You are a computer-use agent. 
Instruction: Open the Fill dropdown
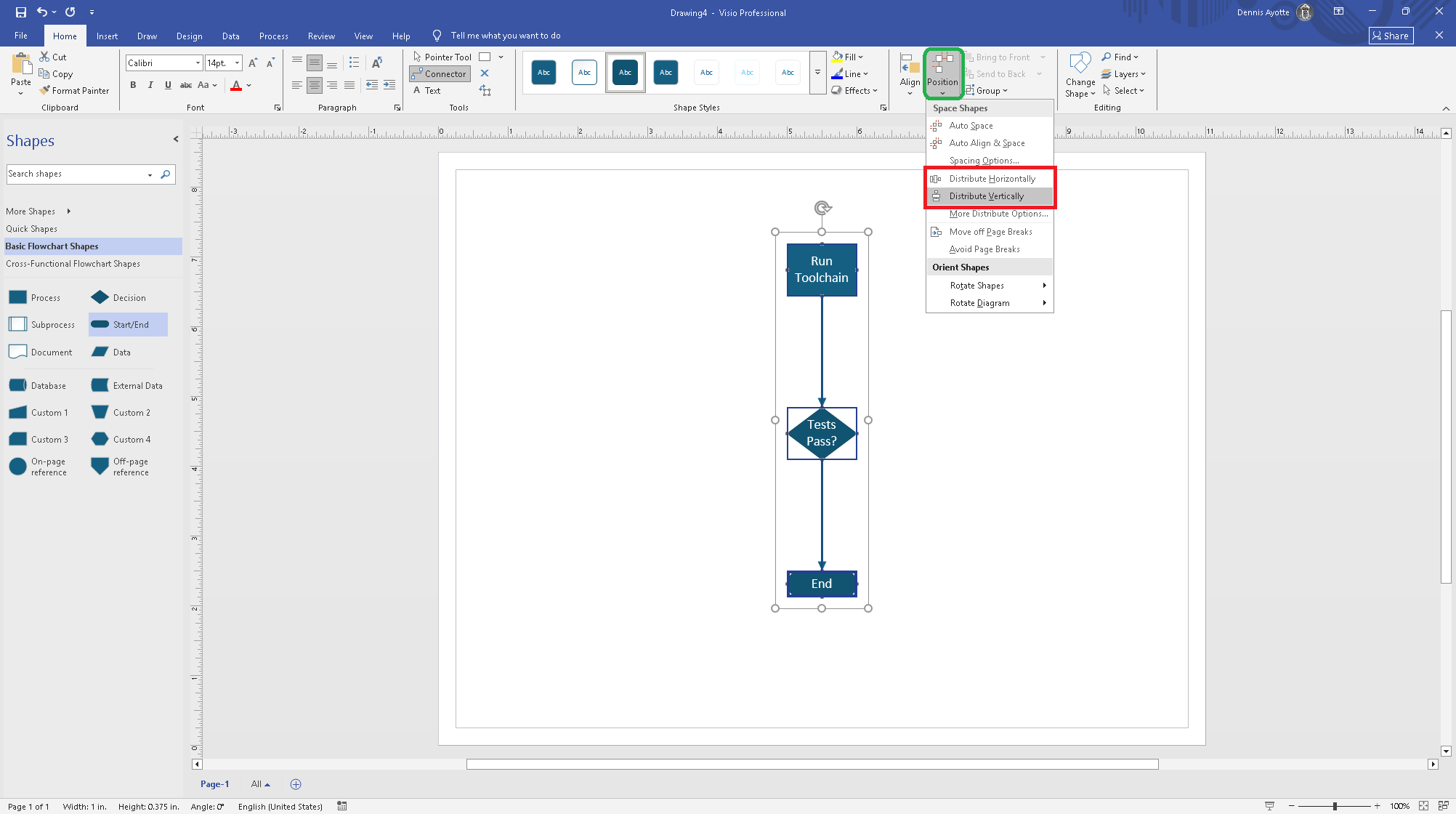[848, 57]
